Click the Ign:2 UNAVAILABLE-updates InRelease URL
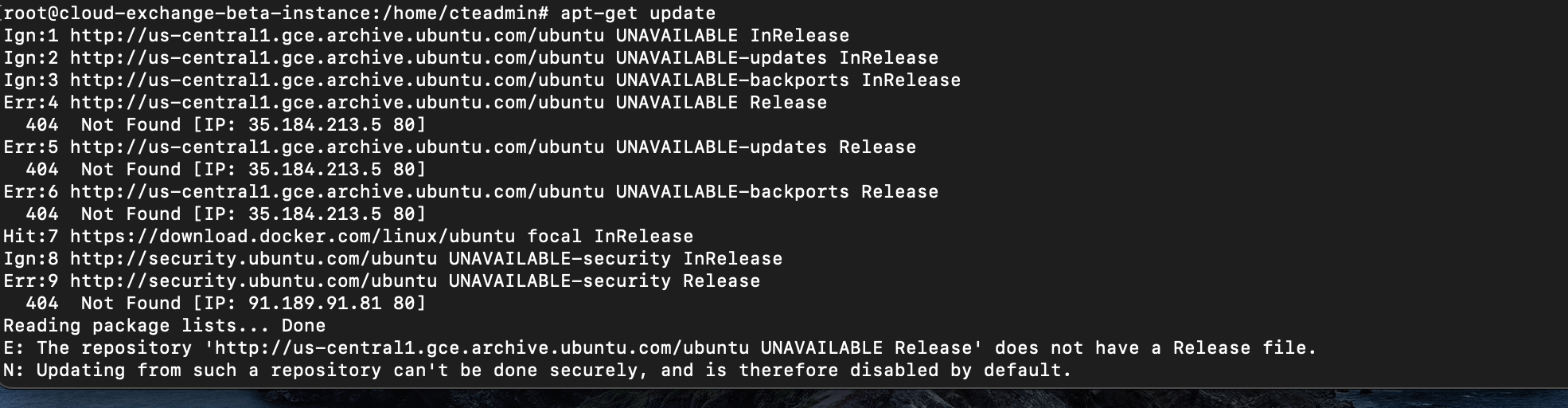 (505, 58)
